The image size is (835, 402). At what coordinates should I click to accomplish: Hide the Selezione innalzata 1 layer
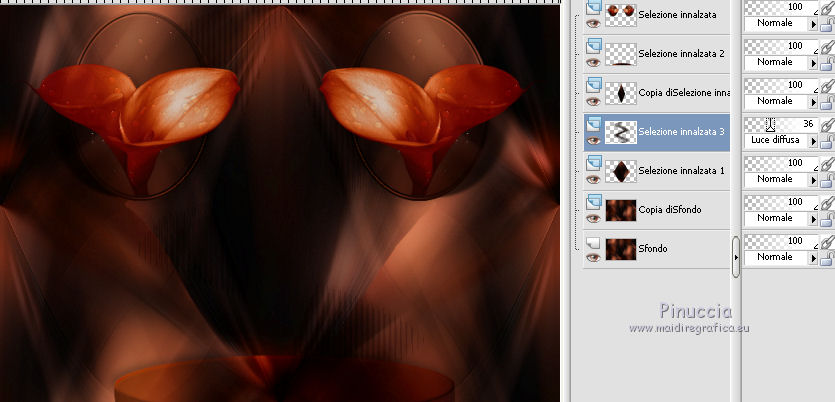(x=593, y=179)
